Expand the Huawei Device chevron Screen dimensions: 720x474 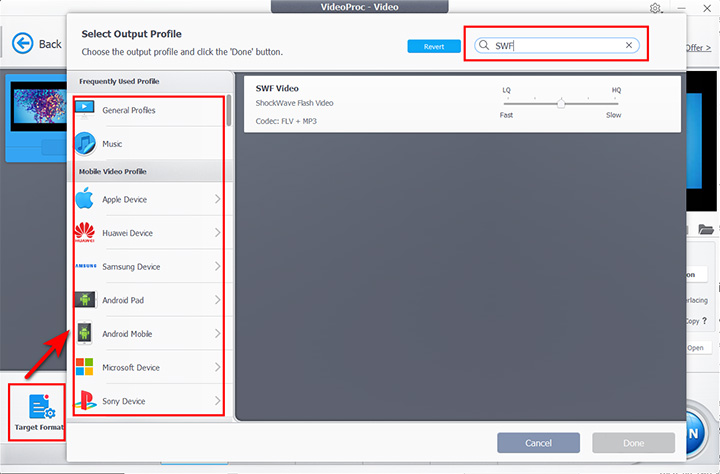218,233
